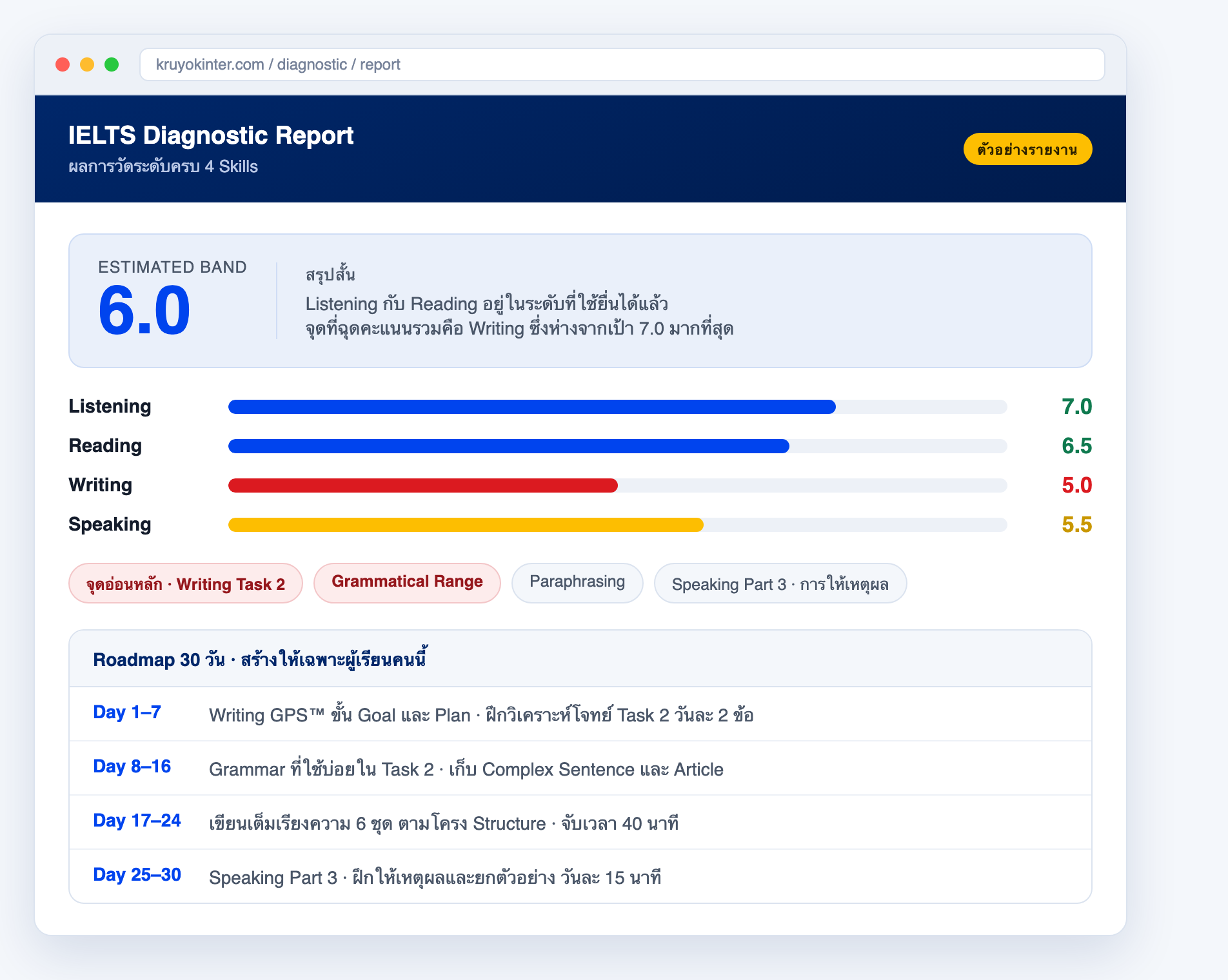Click the Listening skill label
The width and height of the screenshot is (1228, 980).
click(110, 406)
